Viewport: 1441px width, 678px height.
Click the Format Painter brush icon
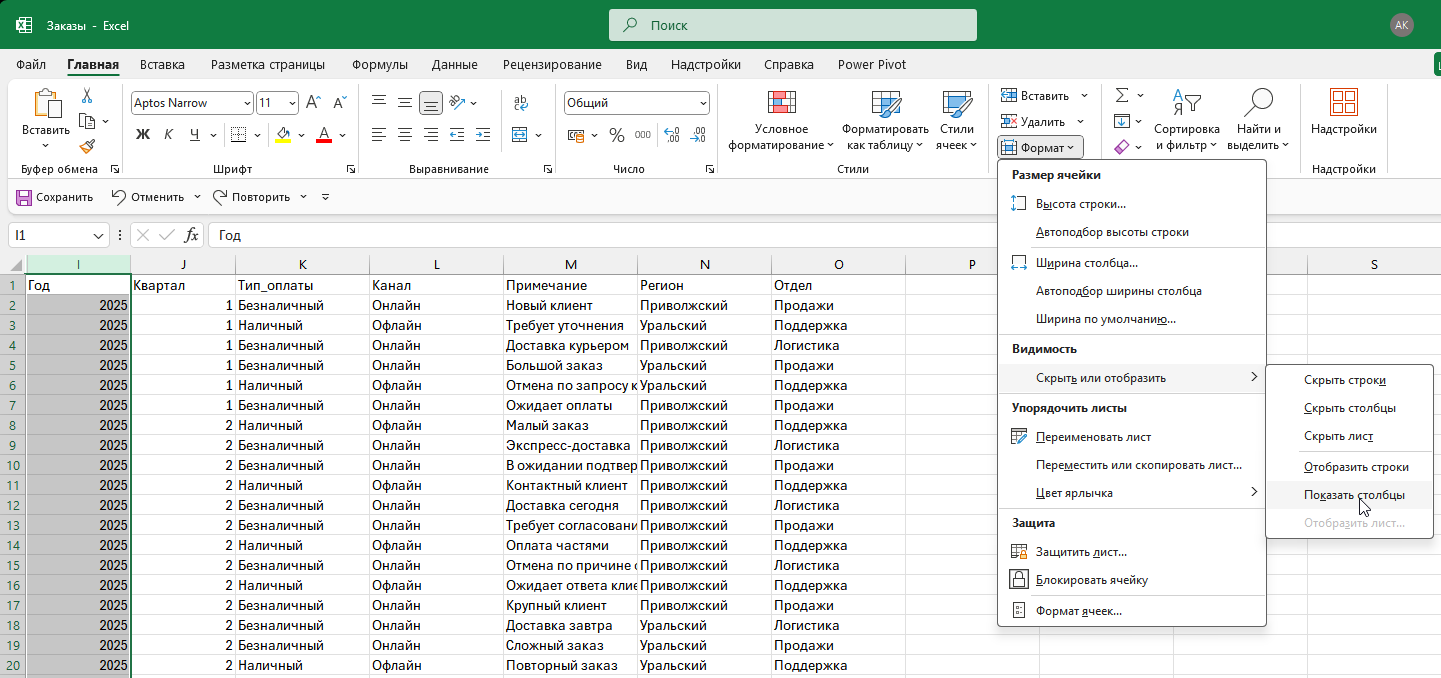(87, 146)
